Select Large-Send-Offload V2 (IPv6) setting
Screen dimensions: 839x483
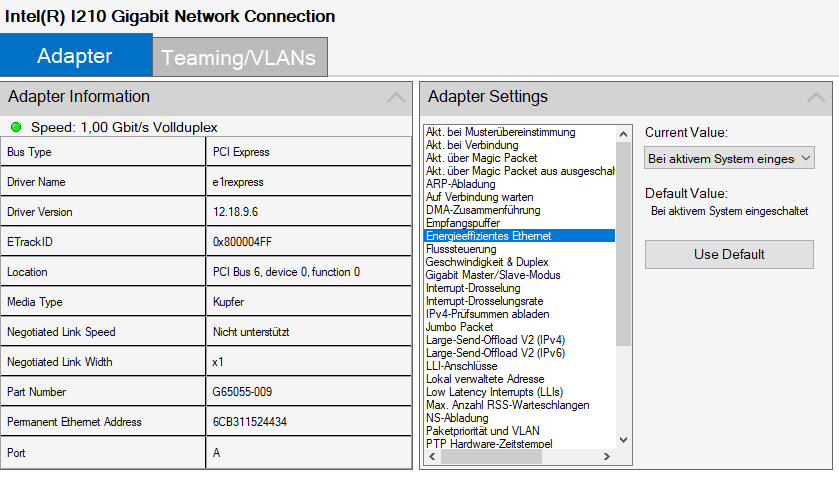click(495, 353)
